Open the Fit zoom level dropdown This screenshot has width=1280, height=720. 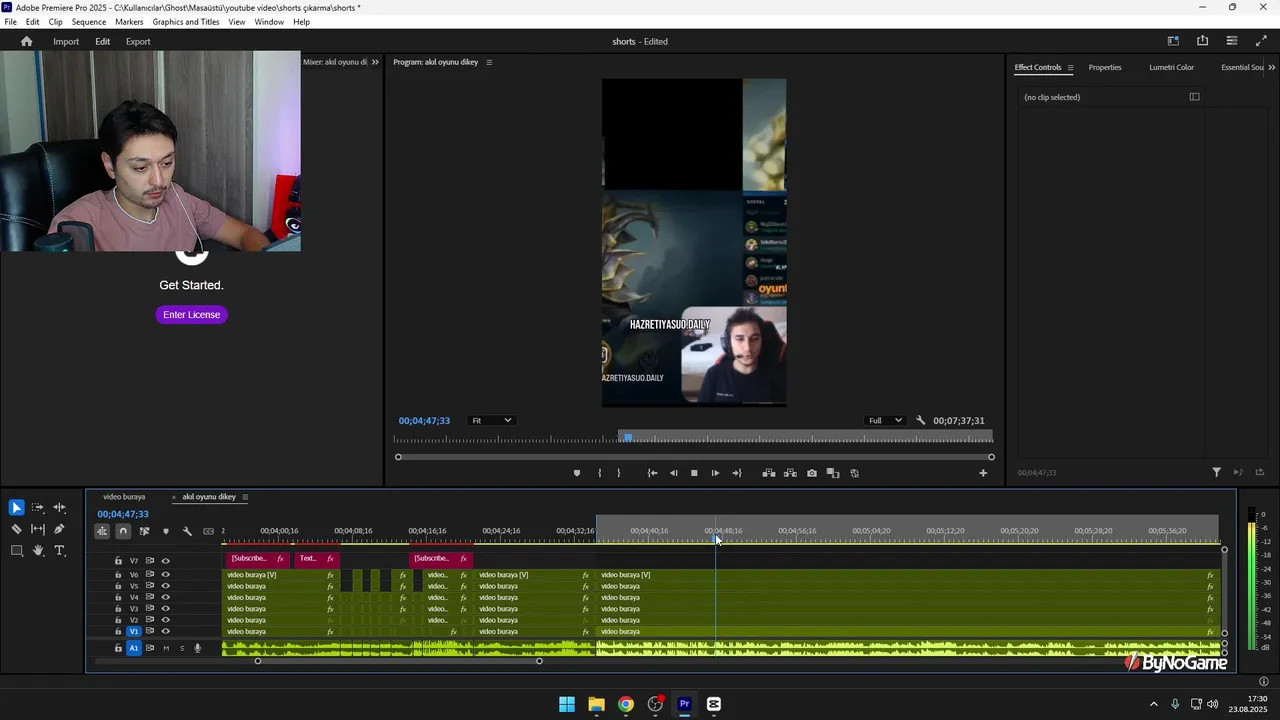click(x=492, y=421)
